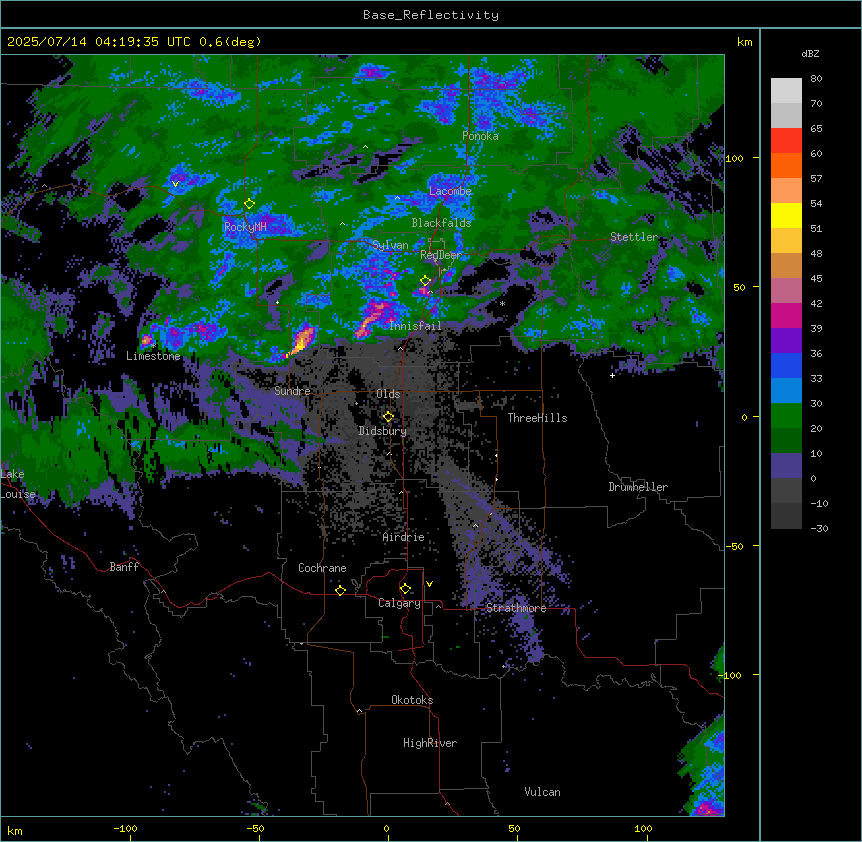Click the Stettler city label
The width and height of the screenshot is (862, 842).
coord(634,237)
